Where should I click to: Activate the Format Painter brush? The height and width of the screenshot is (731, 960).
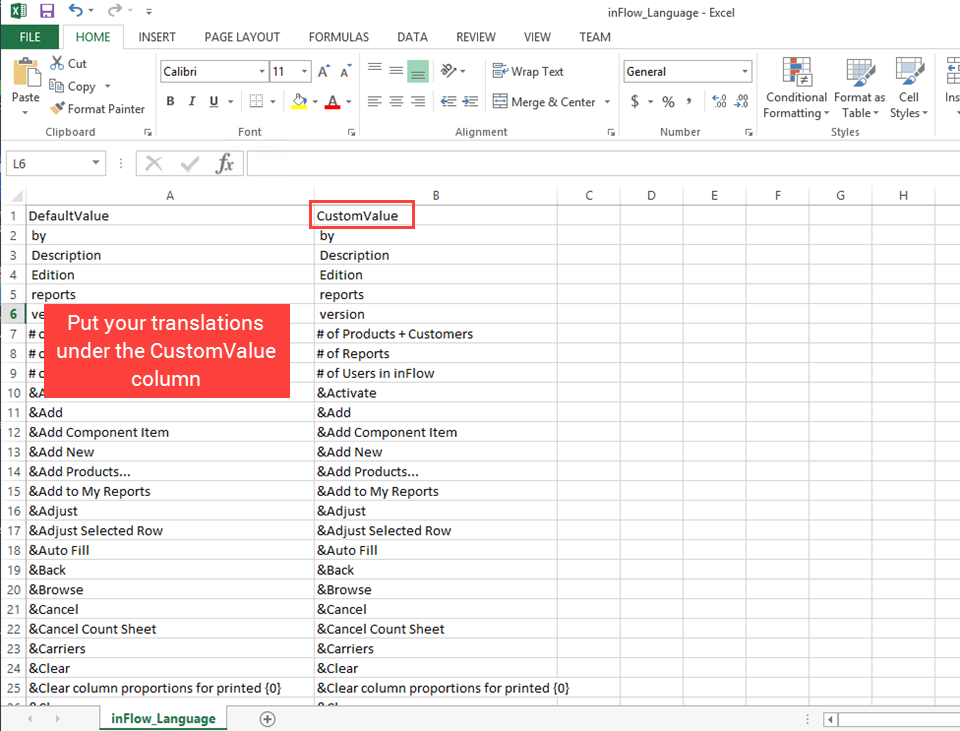pyautogui.click(x=98, y=108)
